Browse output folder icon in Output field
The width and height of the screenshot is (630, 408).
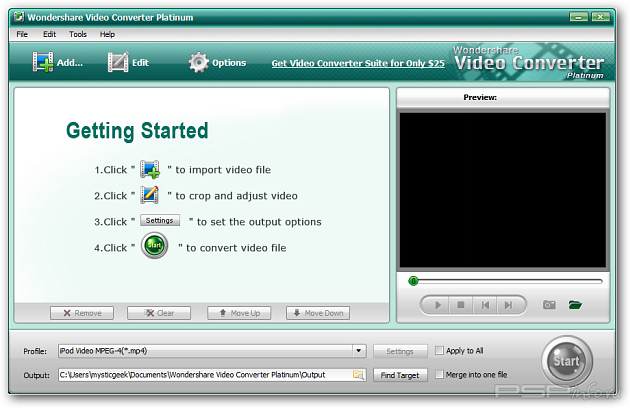pyautogui.click(x=358, y=375)
